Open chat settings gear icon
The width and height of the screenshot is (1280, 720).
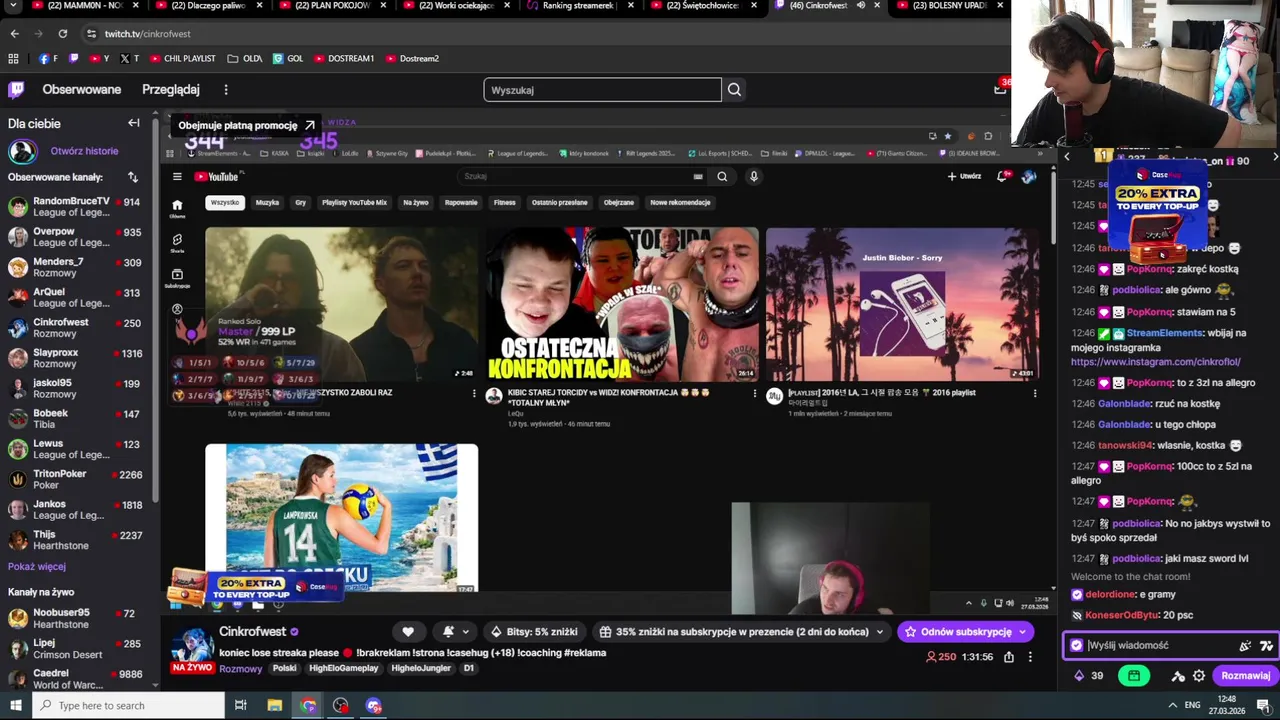click(1198, 676)
